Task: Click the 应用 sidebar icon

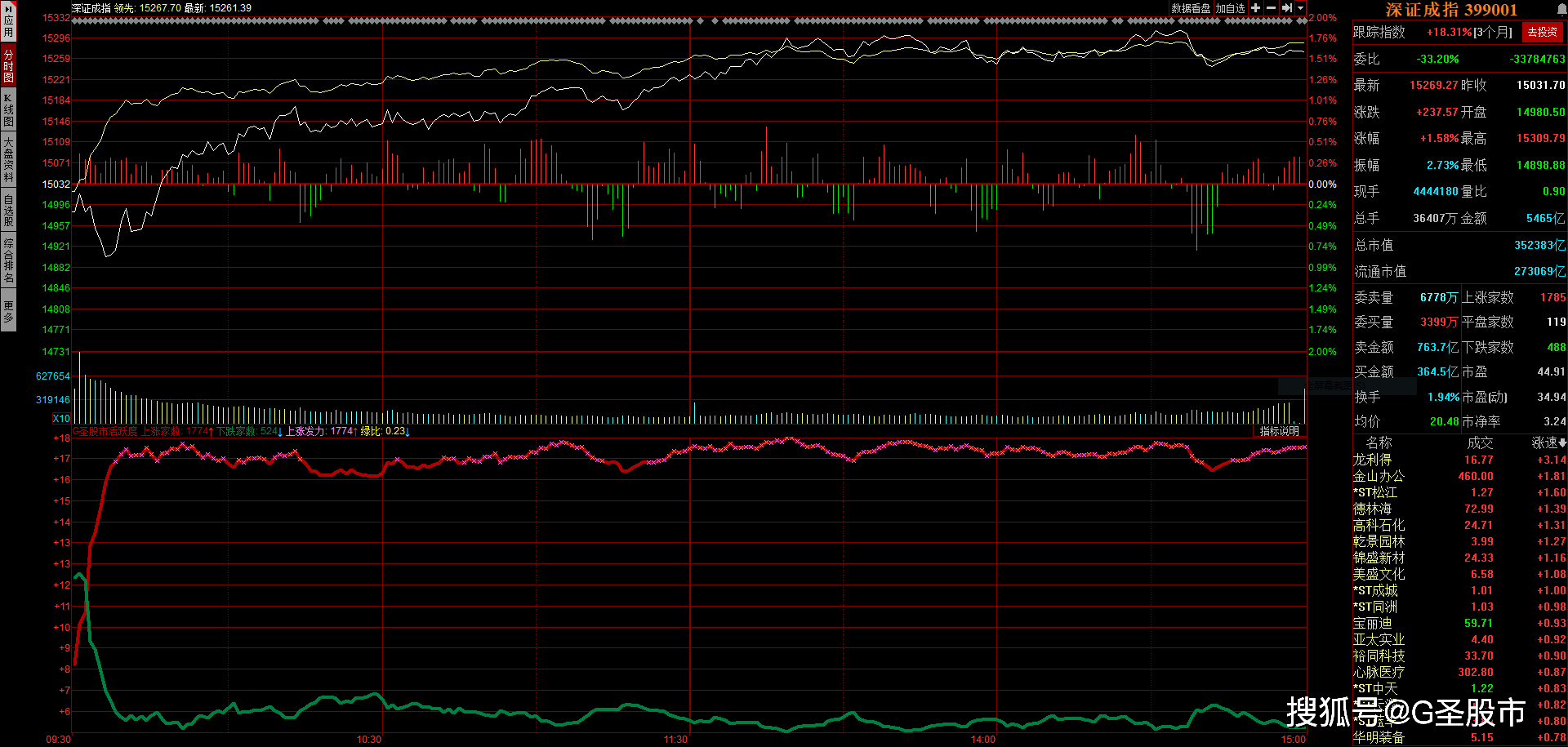Action: tap(8, 21)
